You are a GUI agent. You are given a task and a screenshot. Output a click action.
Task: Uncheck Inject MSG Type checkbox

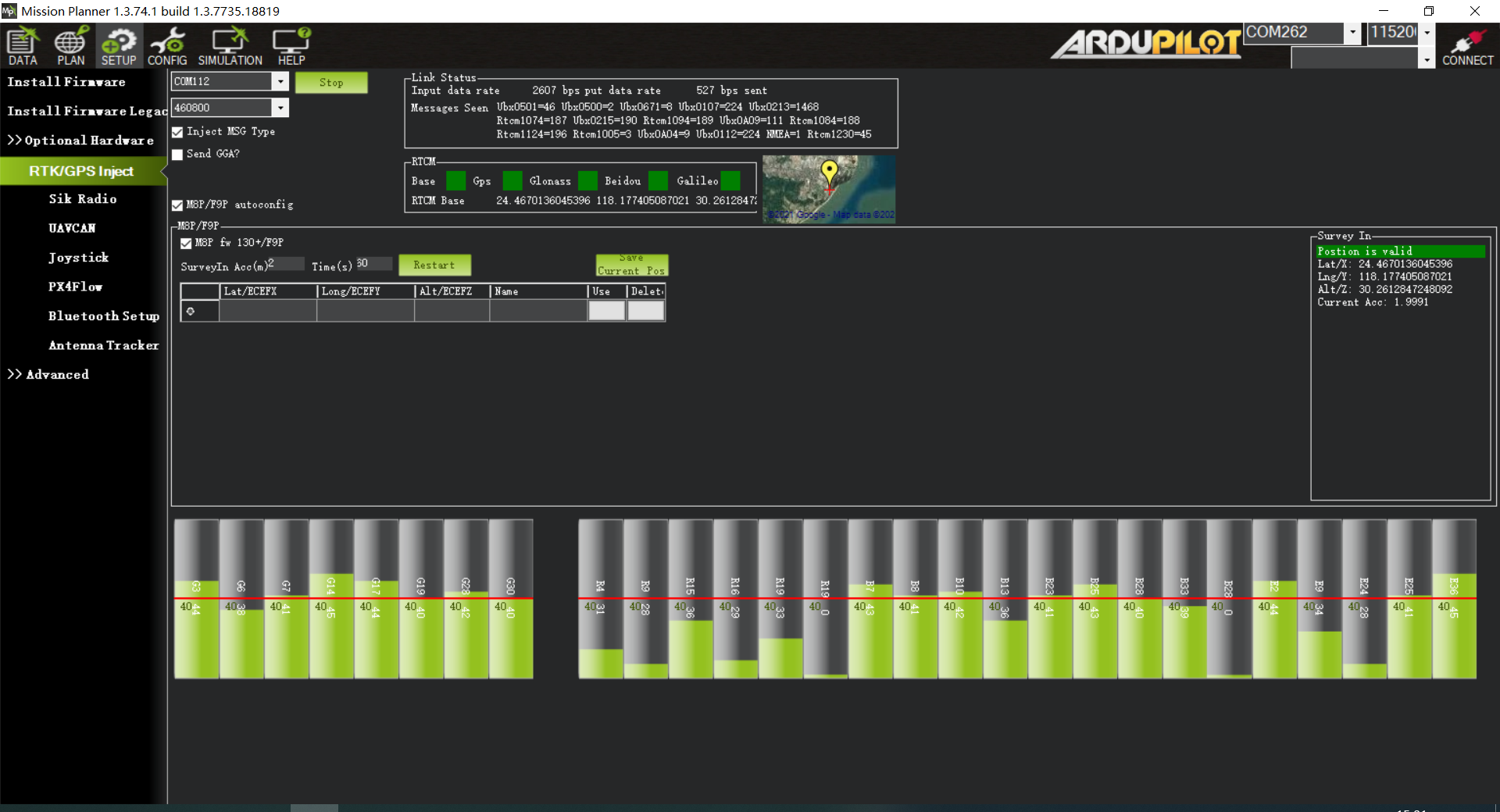tap(178, 133)
